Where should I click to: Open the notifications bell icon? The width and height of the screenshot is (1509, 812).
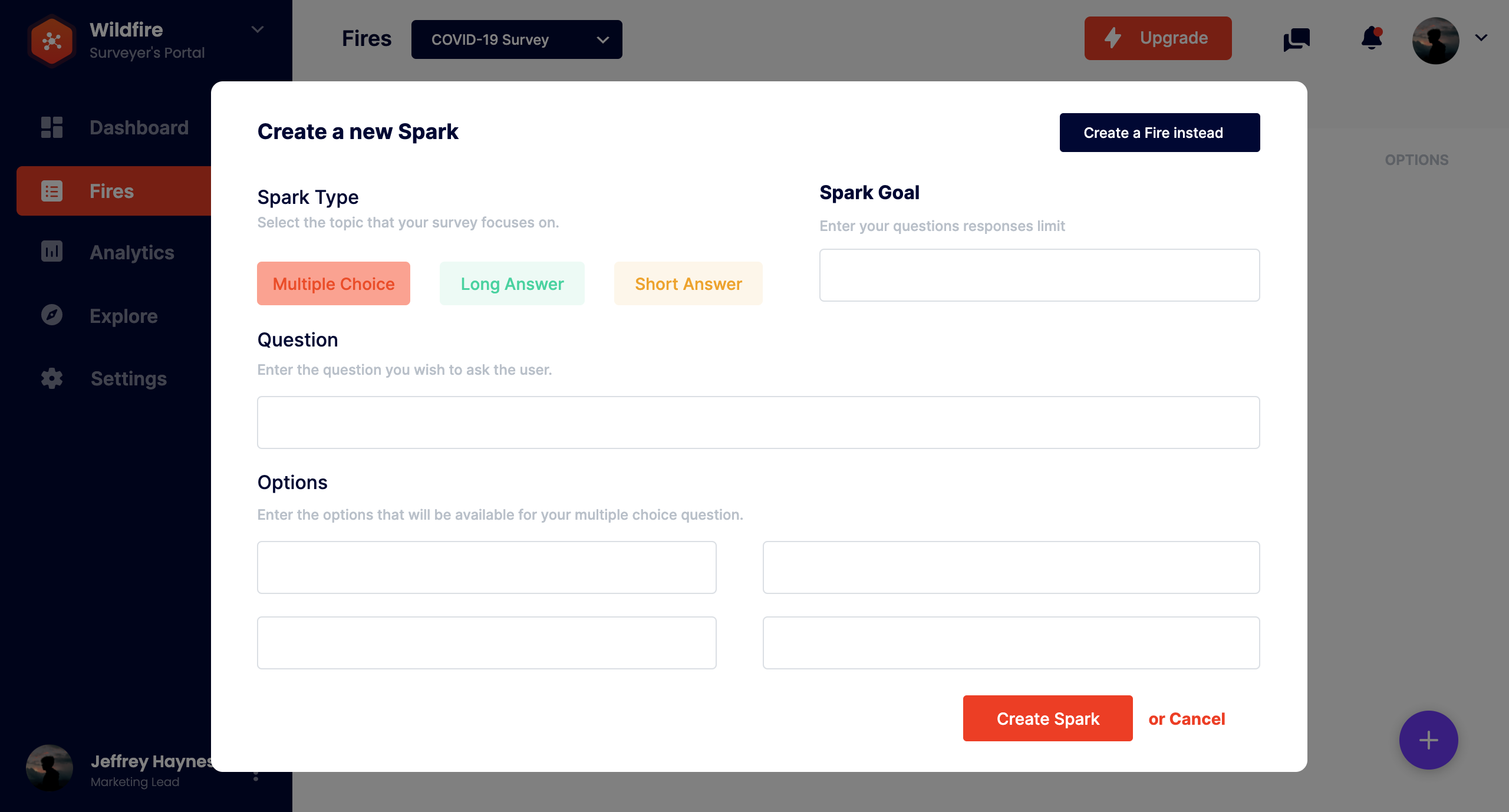click(x=1372, y=39)
